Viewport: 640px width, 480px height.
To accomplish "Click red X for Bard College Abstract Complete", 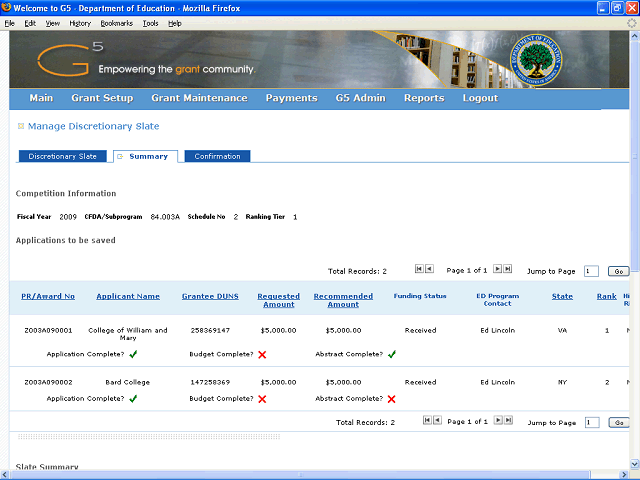I will [391, 398].
